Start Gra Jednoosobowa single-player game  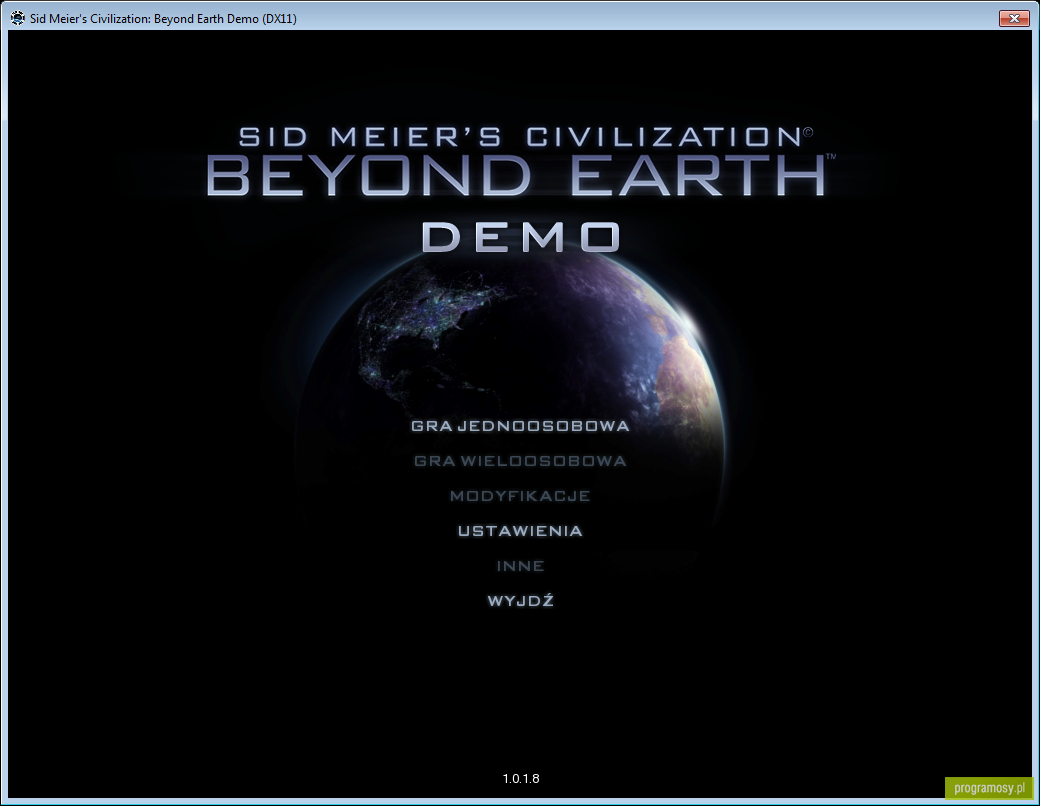pyautogui.click(x=520, y=426)
